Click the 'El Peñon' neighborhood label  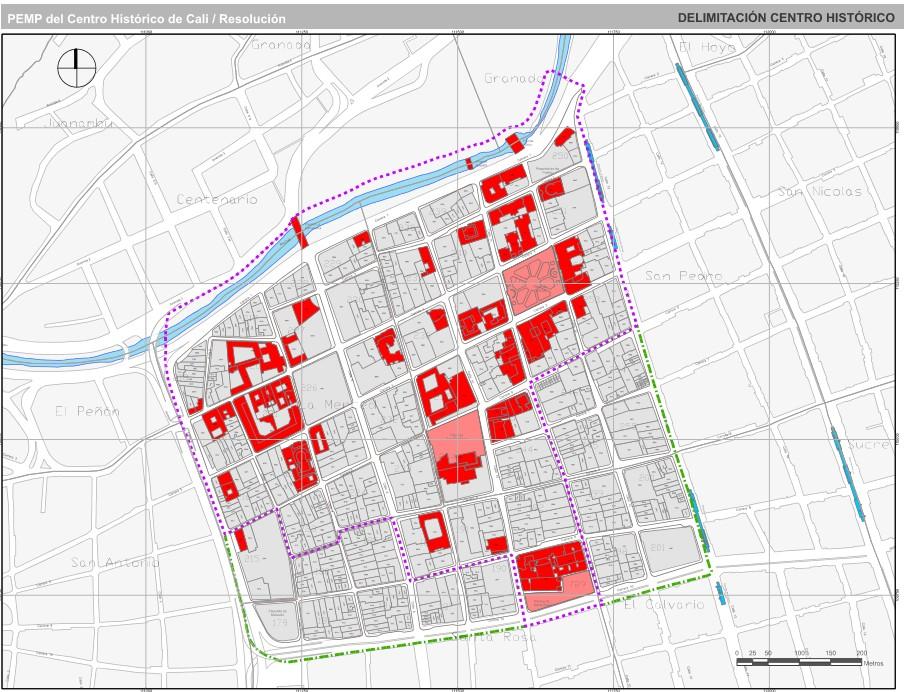coord(88,411)
